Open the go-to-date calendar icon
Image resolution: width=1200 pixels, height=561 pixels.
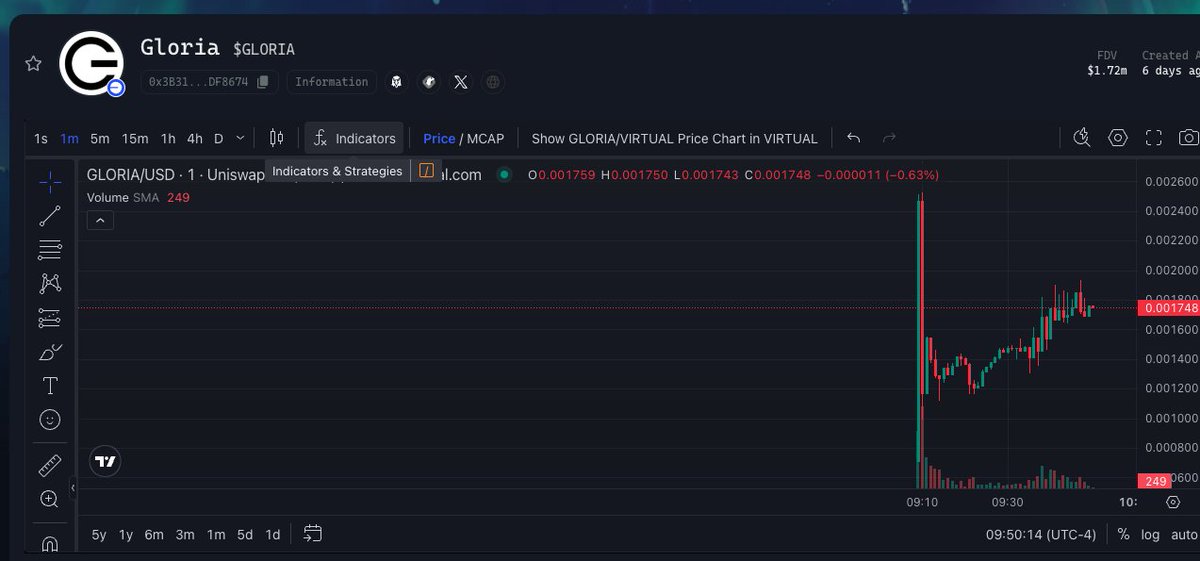coord(313,534)
